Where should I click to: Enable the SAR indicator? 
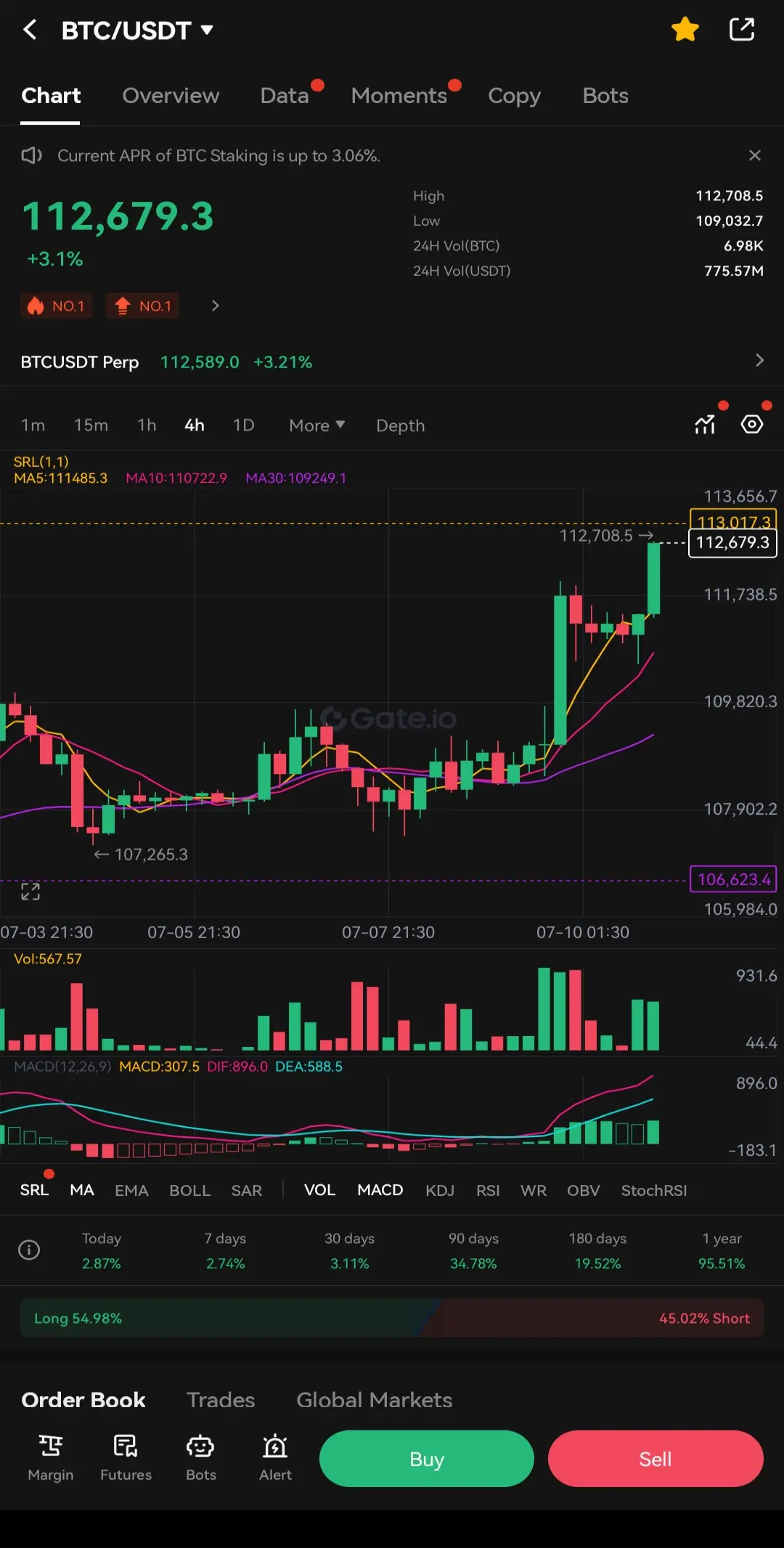click(x=247, y=1191)
